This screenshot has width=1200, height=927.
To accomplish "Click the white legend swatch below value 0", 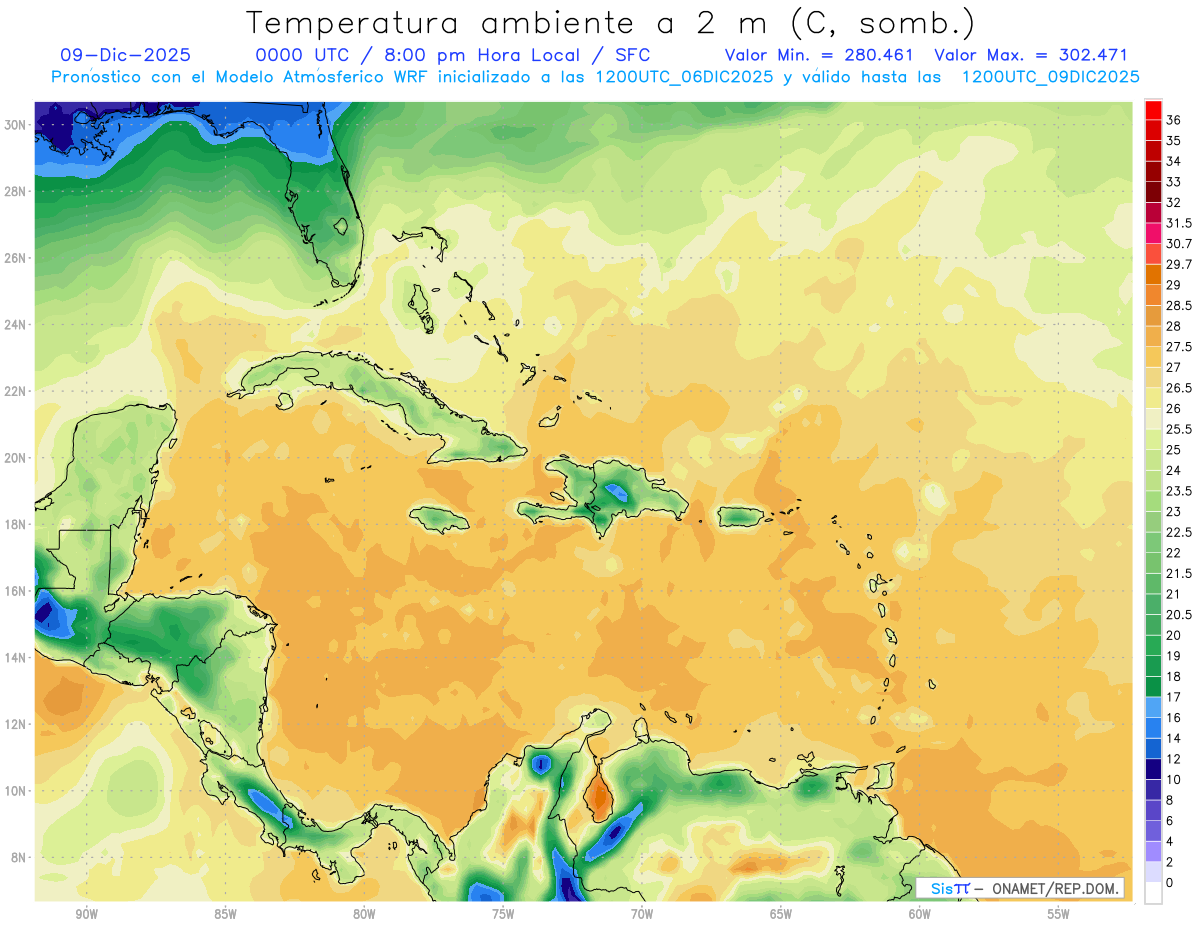I will click(x=1153, y=893).
